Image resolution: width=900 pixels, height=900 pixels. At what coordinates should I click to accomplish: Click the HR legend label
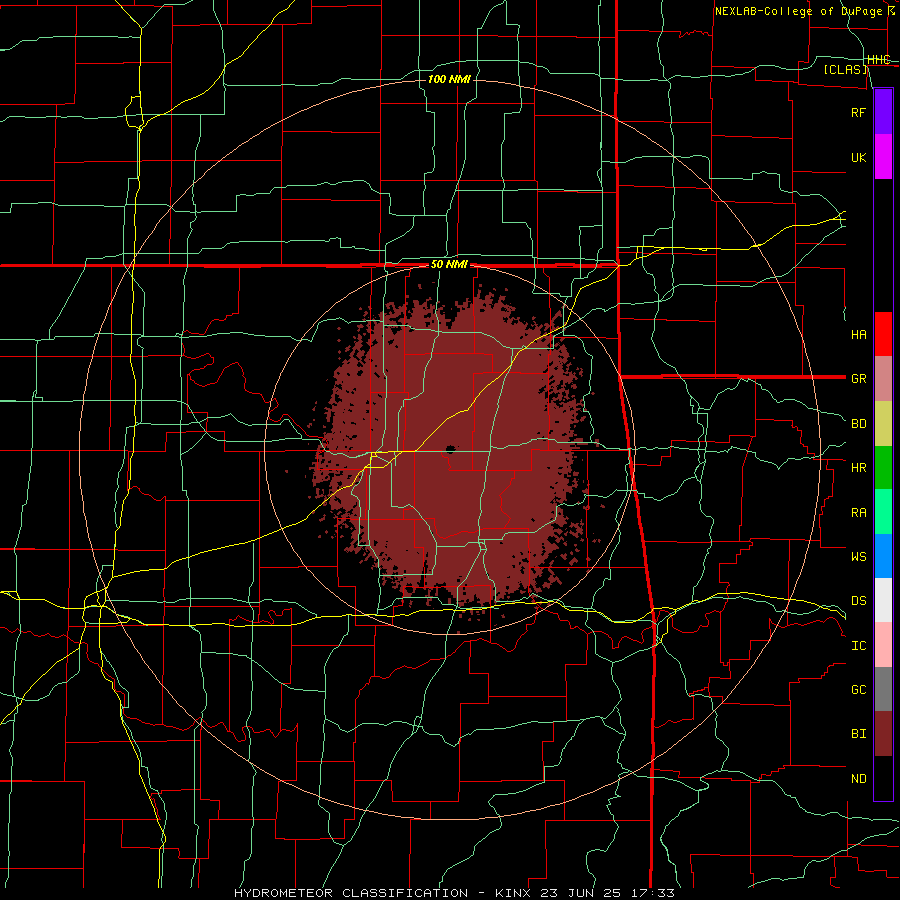point(859,468)
